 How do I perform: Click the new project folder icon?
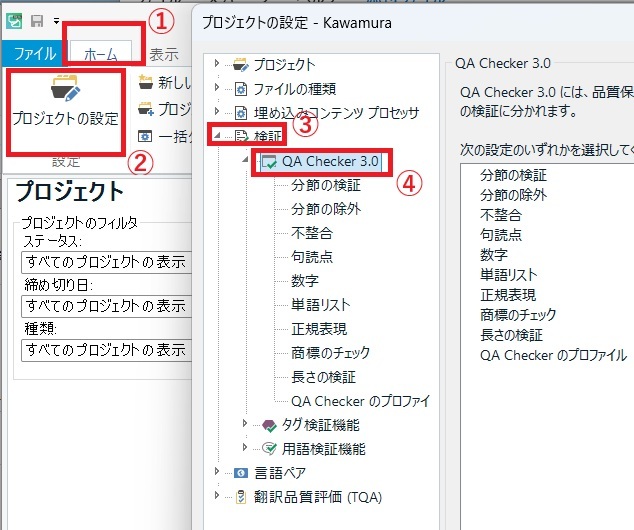click(x=146, y=82)
